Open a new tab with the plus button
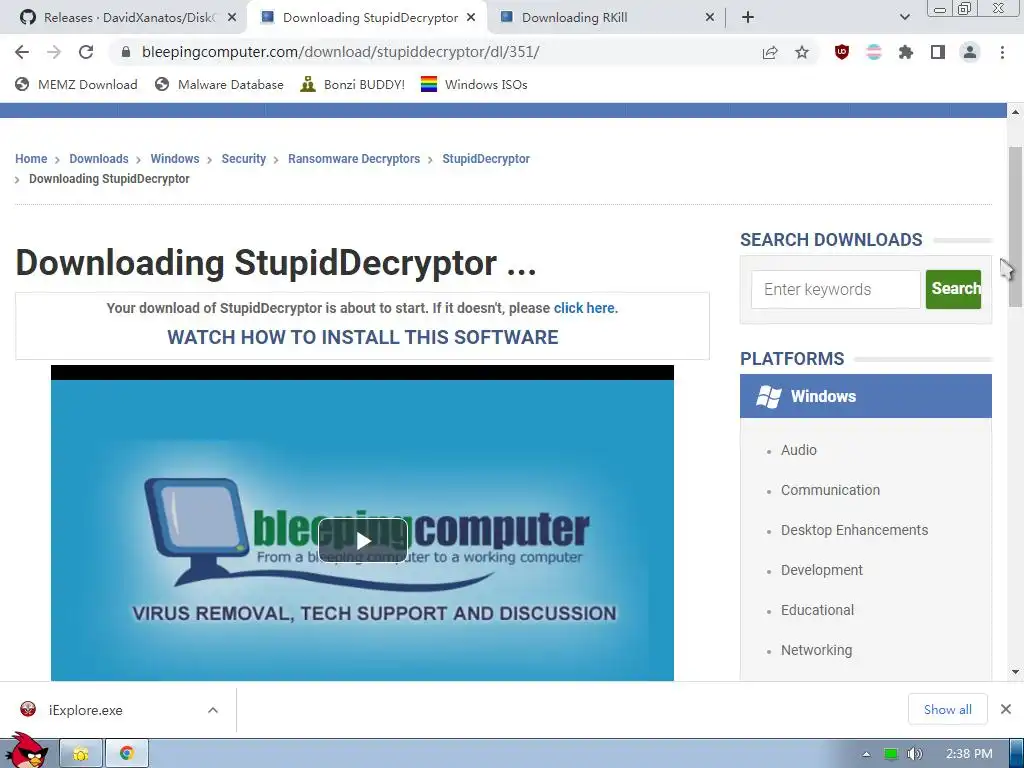Image resolution: width=1024 pixels, height=768 pixels. point(748,18)
